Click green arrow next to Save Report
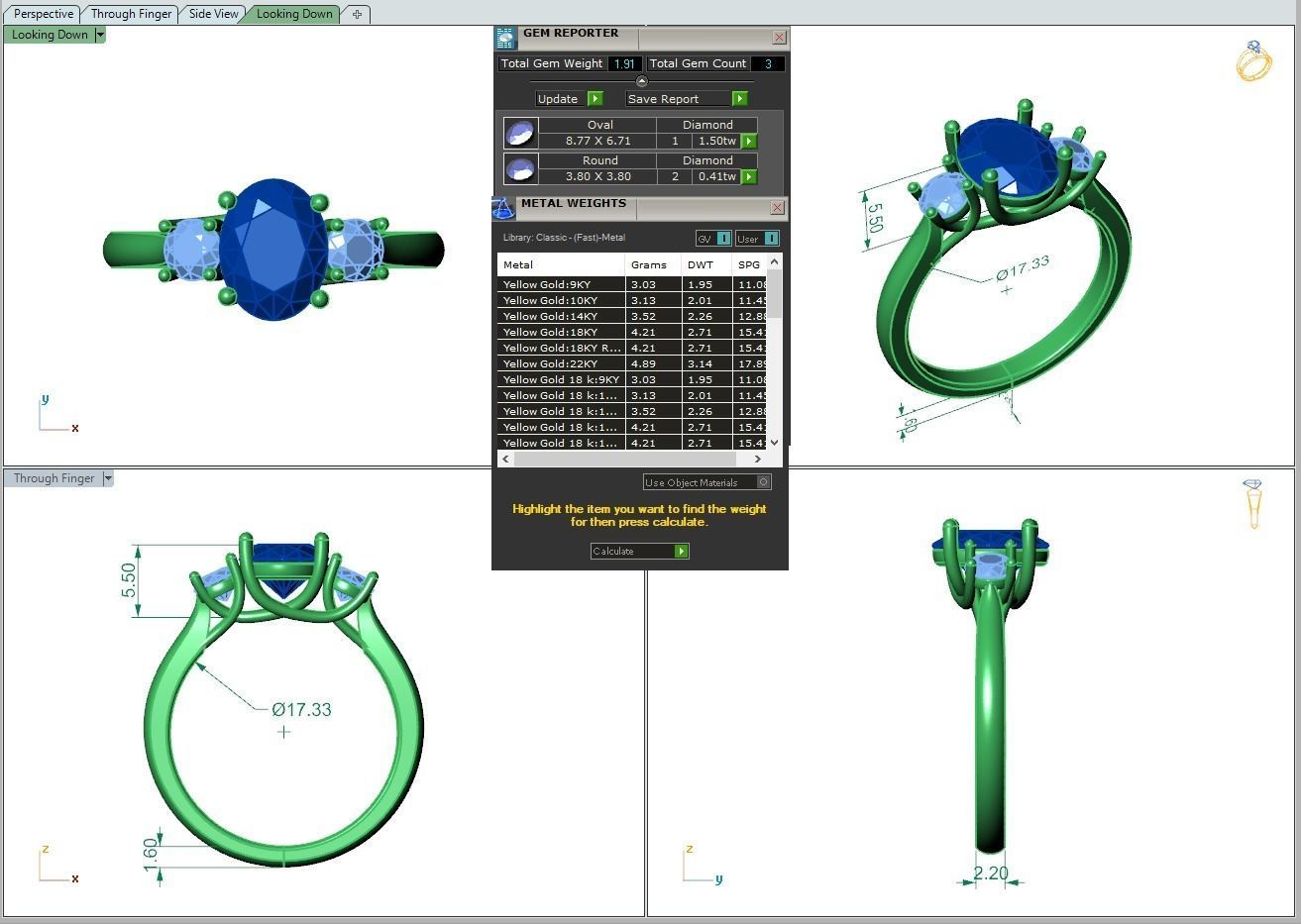 click(x=739, y=99)
